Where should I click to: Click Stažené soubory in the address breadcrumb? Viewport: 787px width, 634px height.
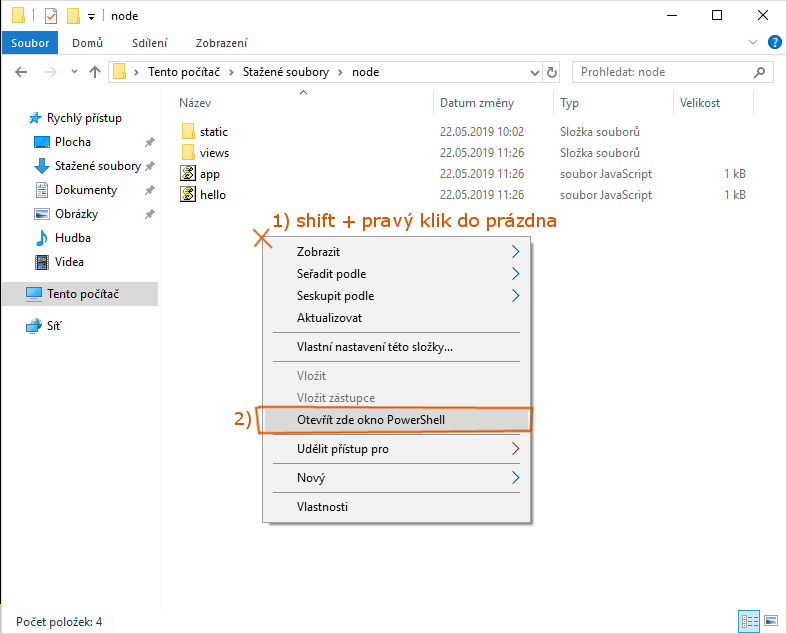(286, 72)
